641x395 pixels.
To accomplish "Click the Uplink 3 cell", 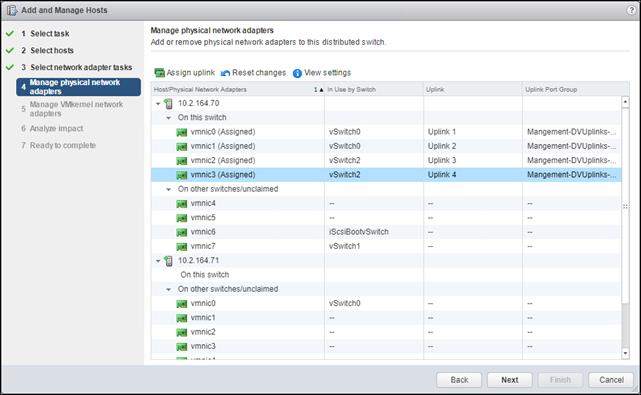I will [442, 161].
